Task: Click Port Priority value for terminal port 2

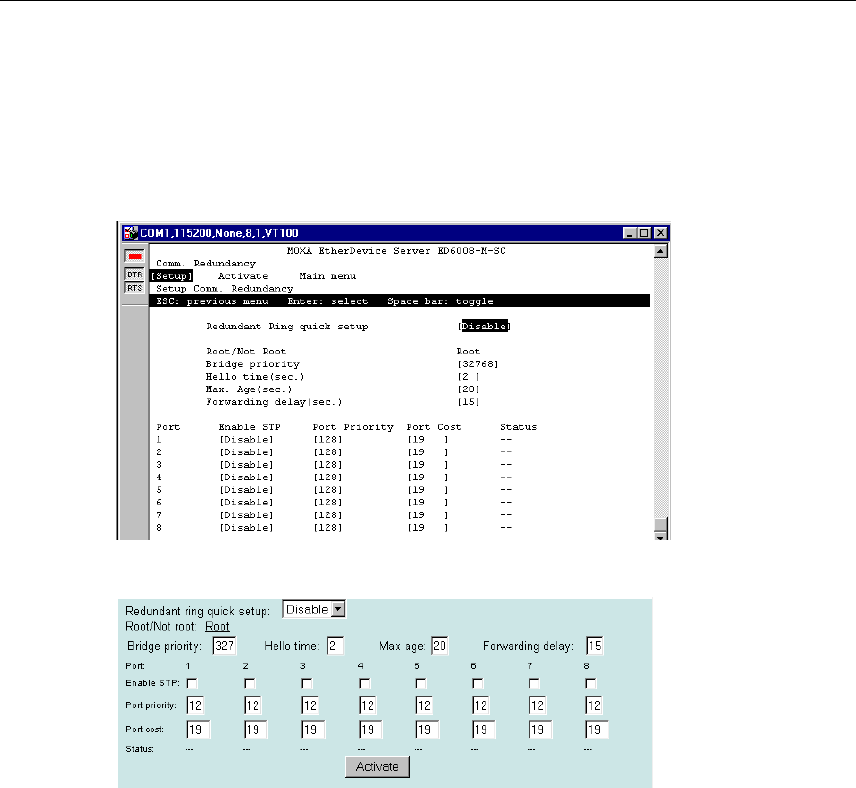Action: click(328, 452)
